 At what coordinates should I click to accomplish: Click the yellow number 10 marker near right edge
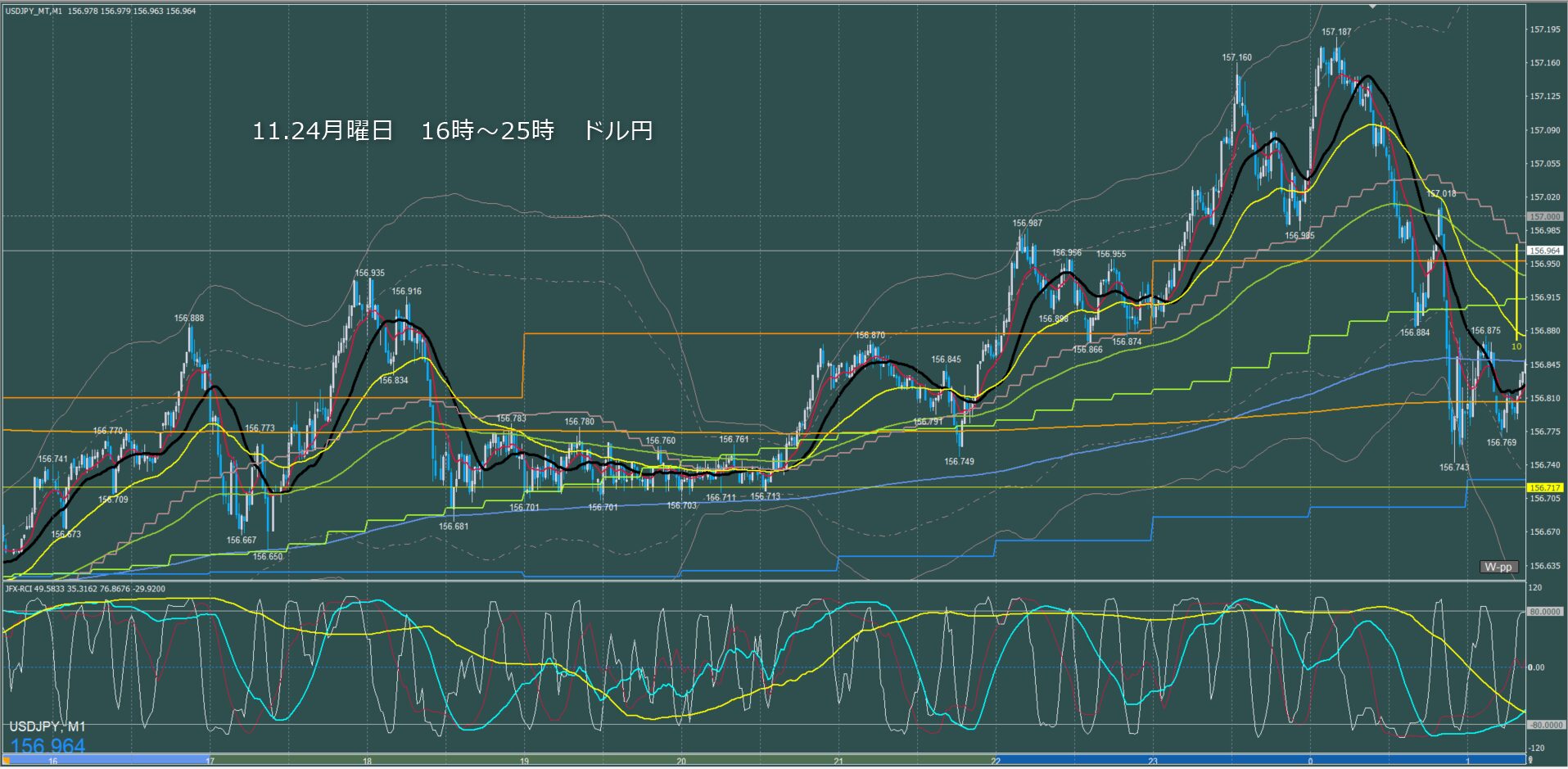tap(1516, 346)
